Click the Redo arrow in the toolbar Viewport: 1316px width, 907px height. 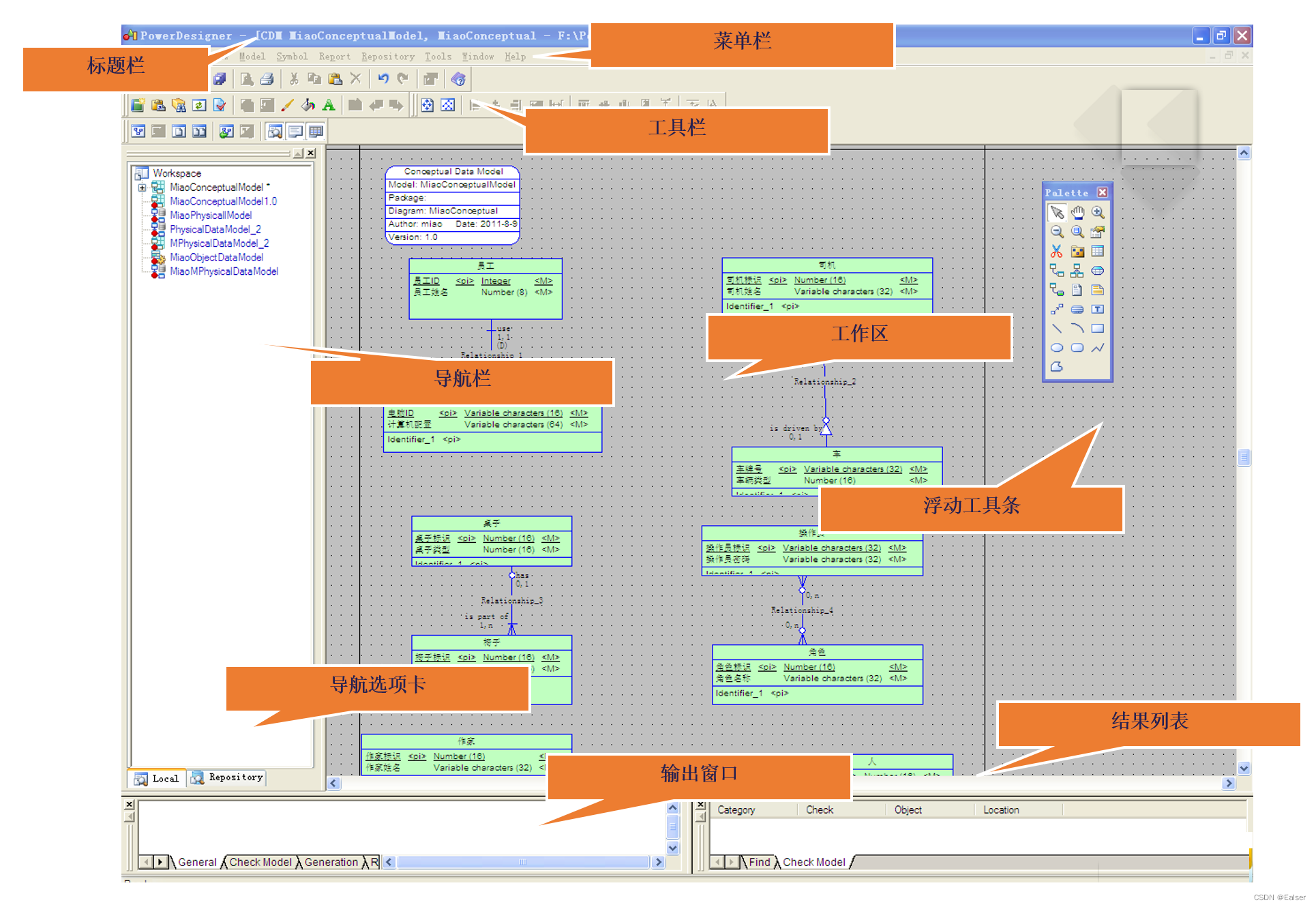pyautogui.click(x=403, y=79)
